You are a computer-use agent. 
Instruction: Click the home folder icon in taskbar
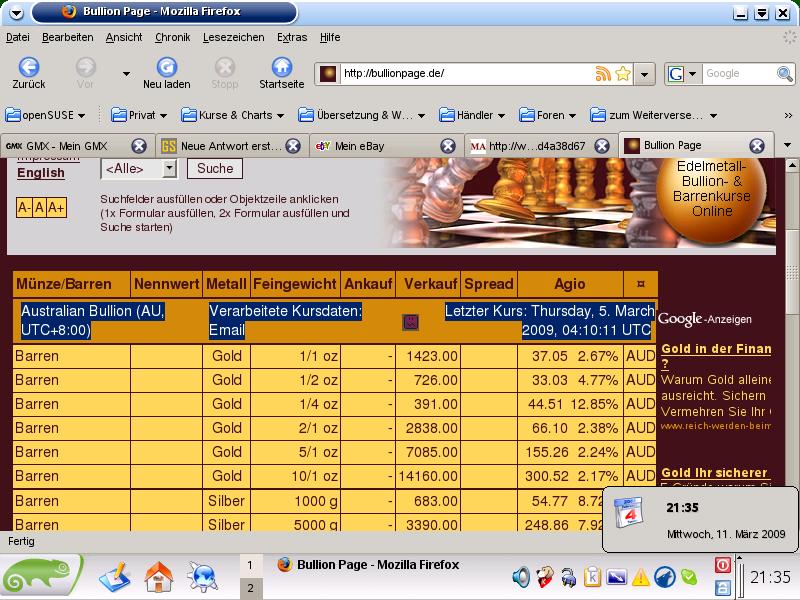point(159,577)
